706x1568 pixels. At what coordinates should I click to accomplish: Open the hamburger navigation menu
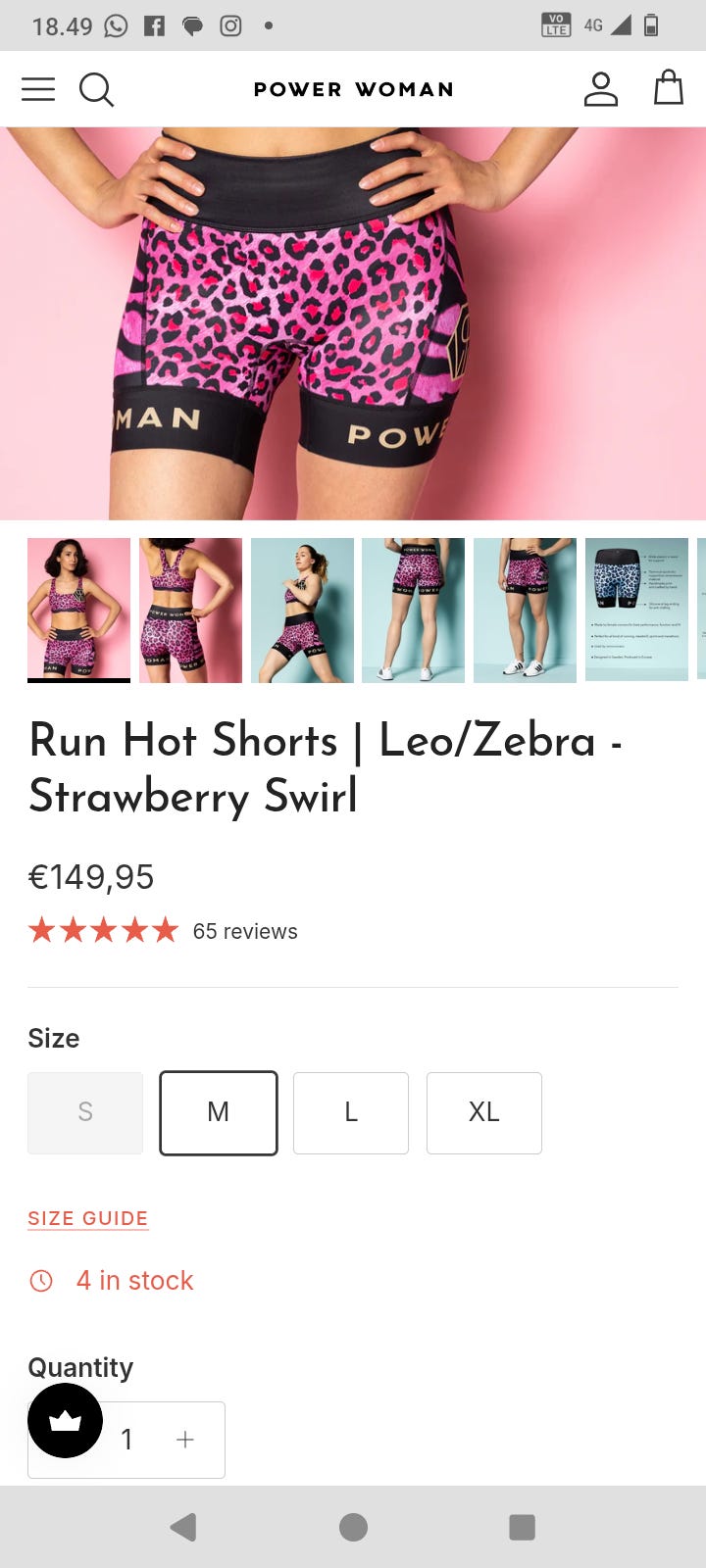[38, 89]
